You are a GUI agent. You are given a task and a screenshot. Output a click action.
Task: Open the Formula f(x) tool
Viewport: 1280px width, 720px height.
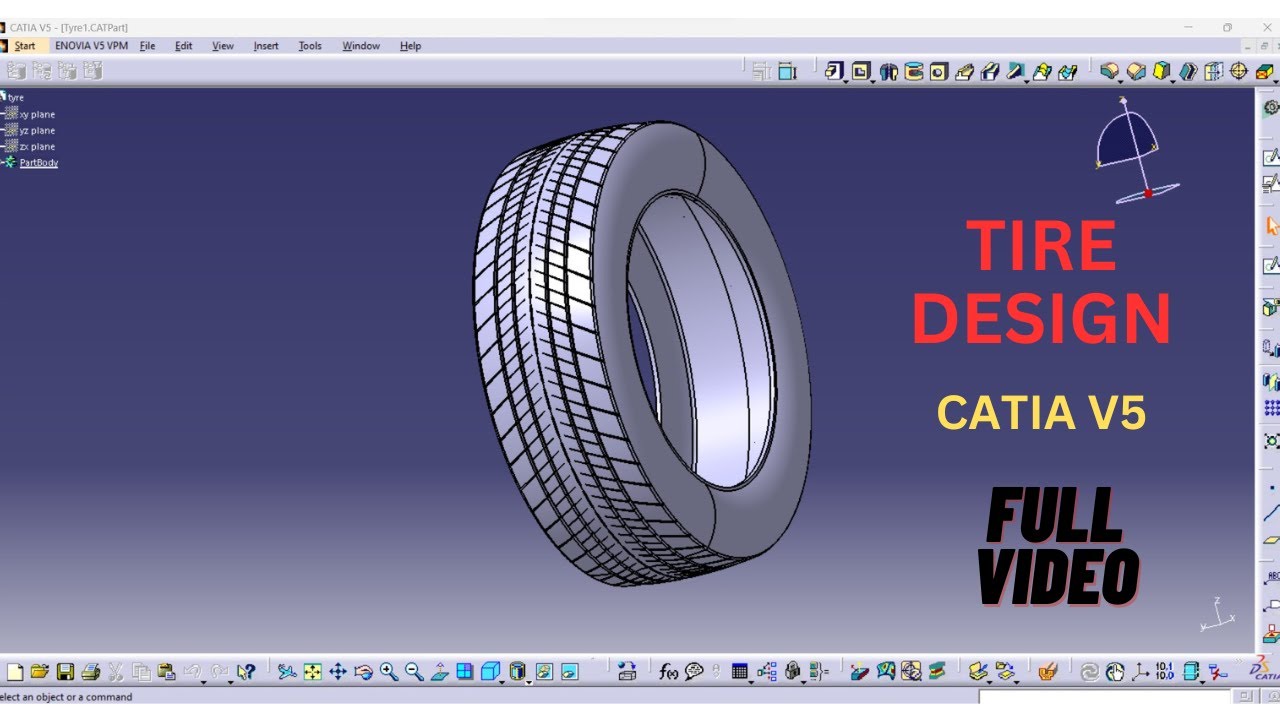(667, 672)
